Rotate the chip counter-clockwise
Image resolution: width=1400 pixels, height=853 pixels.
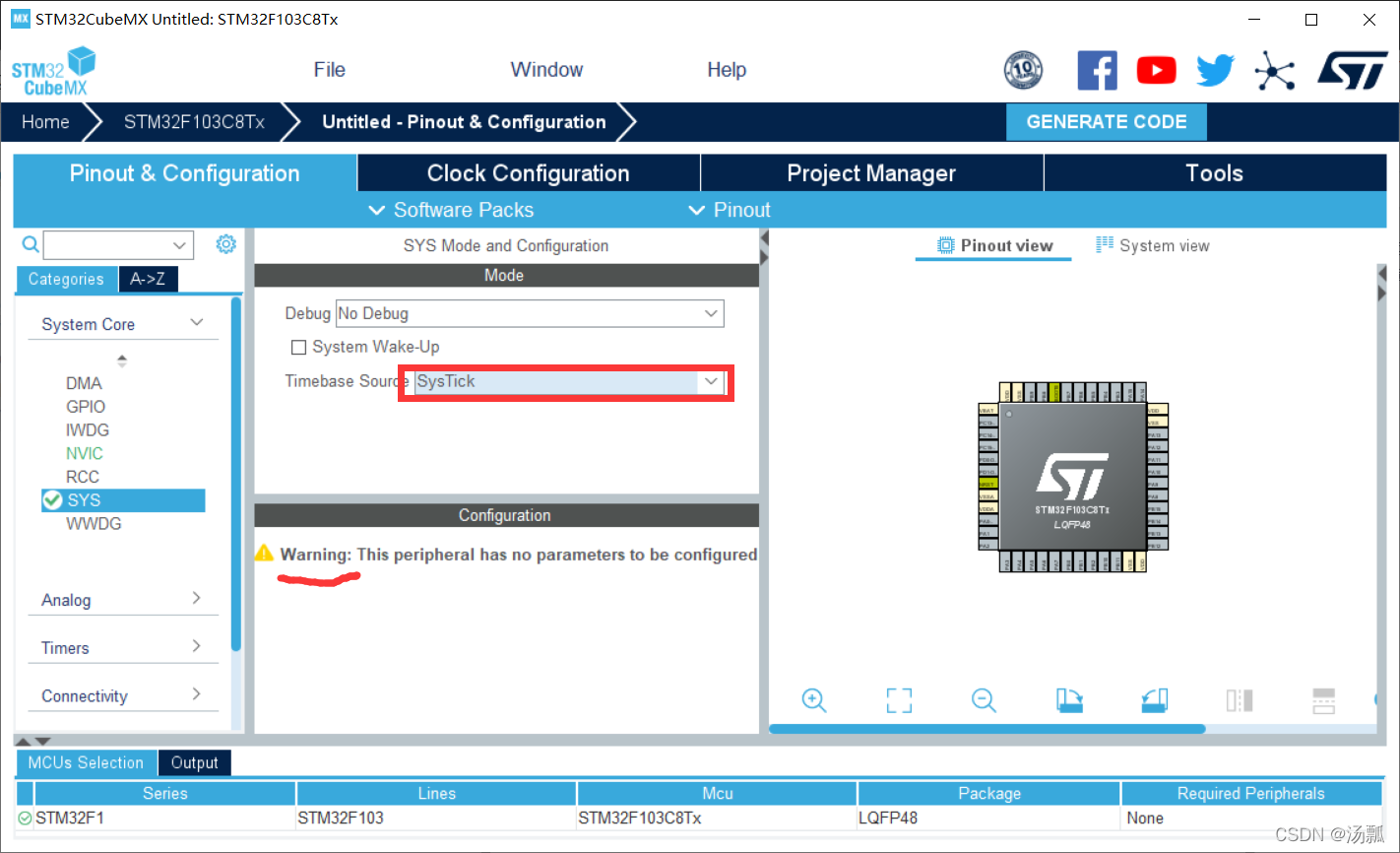(x=1155, y=700)
